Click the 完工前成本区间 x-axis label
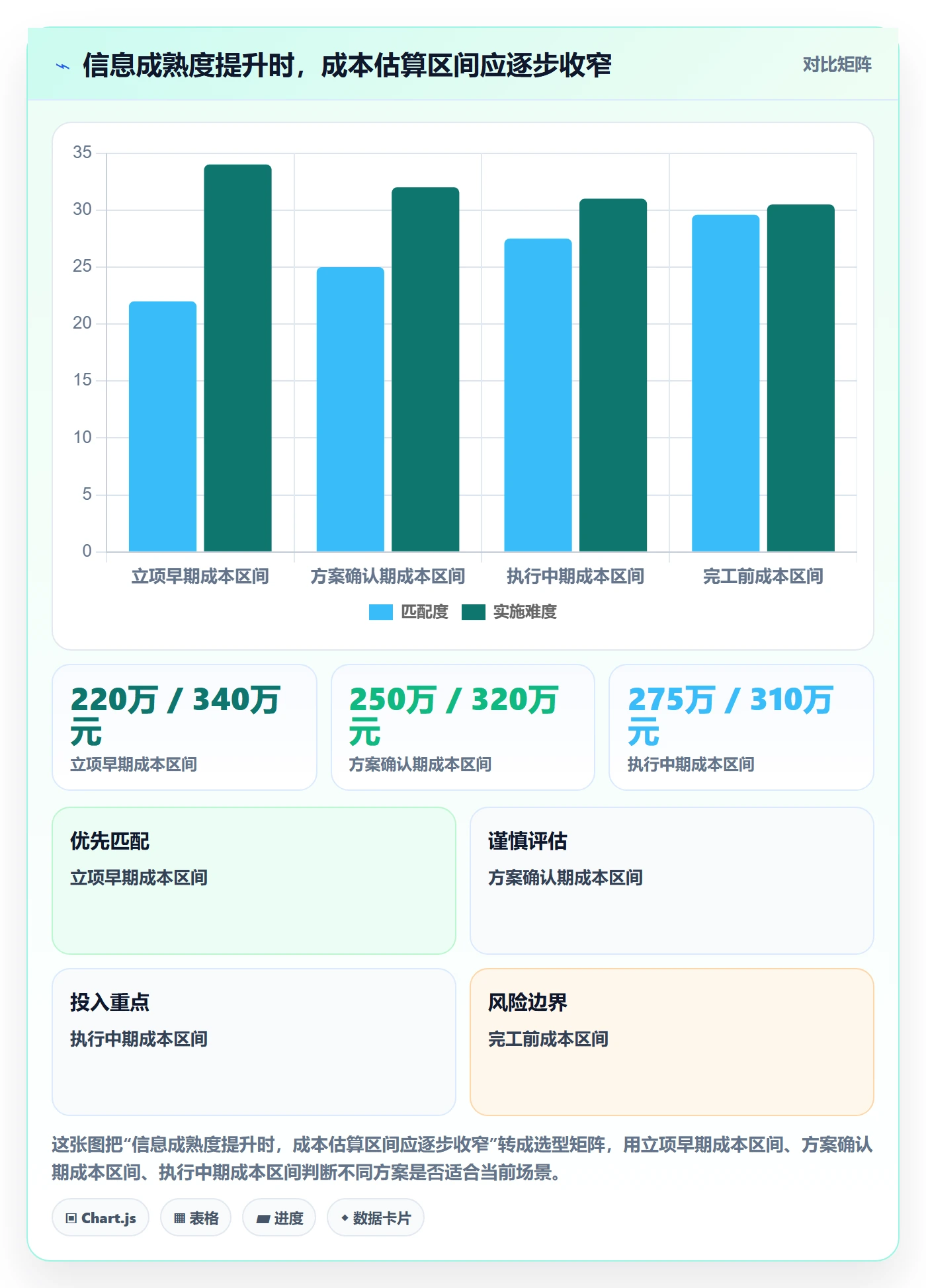This screenshot has height=1288, width=926. coord(763,577)
